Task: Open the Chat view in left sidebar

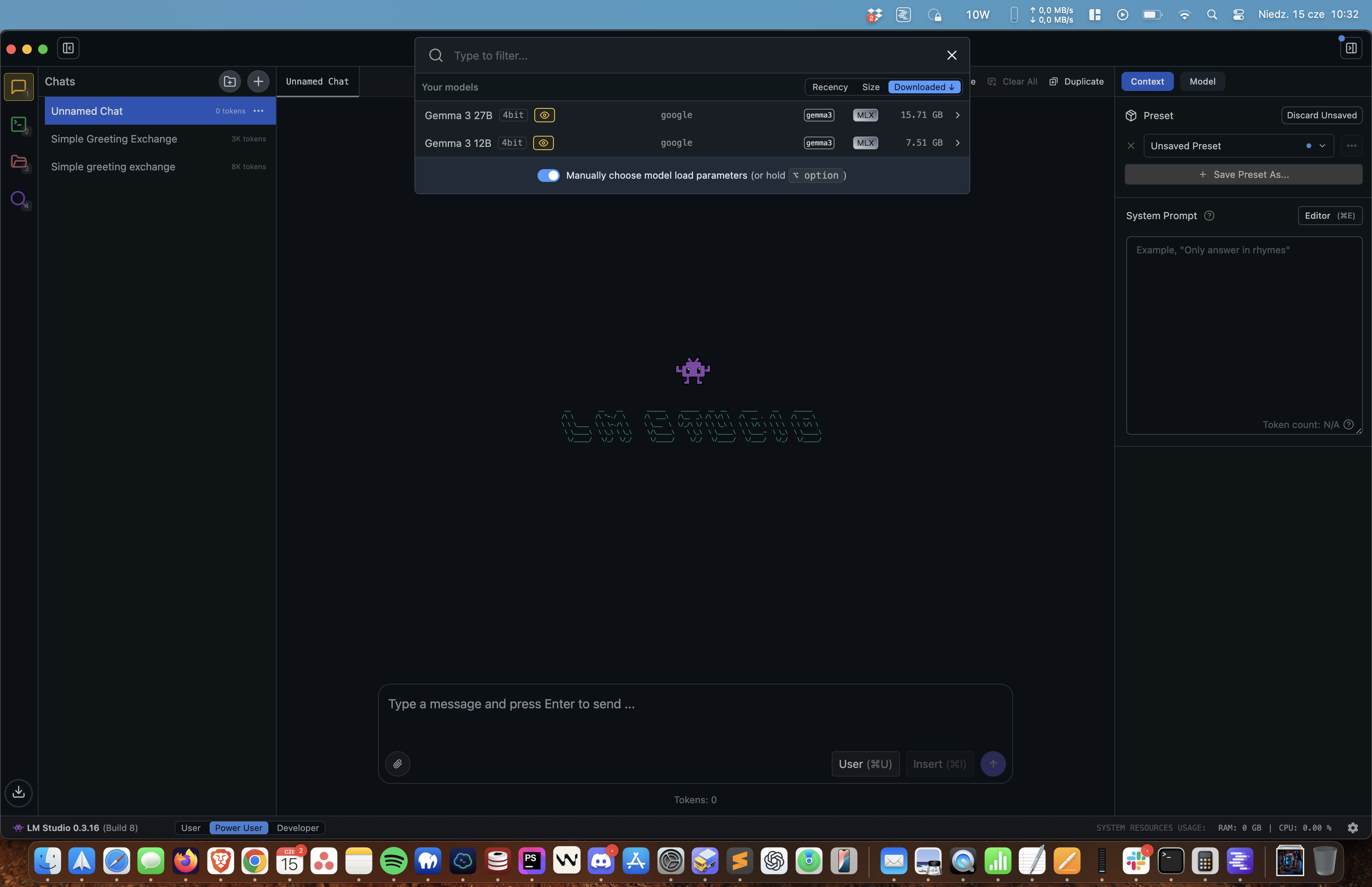Action: point(19,87)
